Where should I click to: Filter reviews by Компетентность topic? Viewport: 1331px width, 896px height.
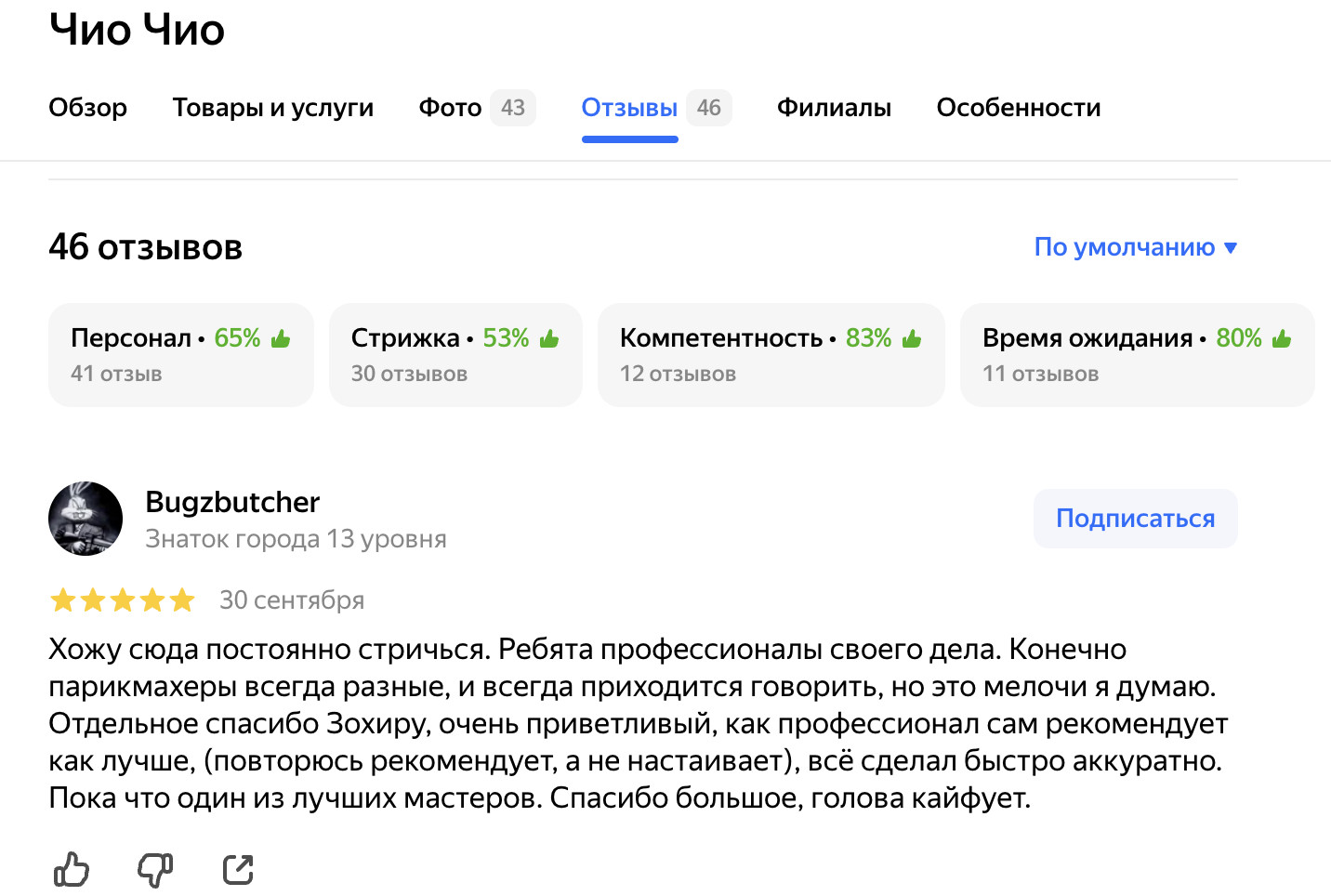pyautogui.click(x=771, y=354)
